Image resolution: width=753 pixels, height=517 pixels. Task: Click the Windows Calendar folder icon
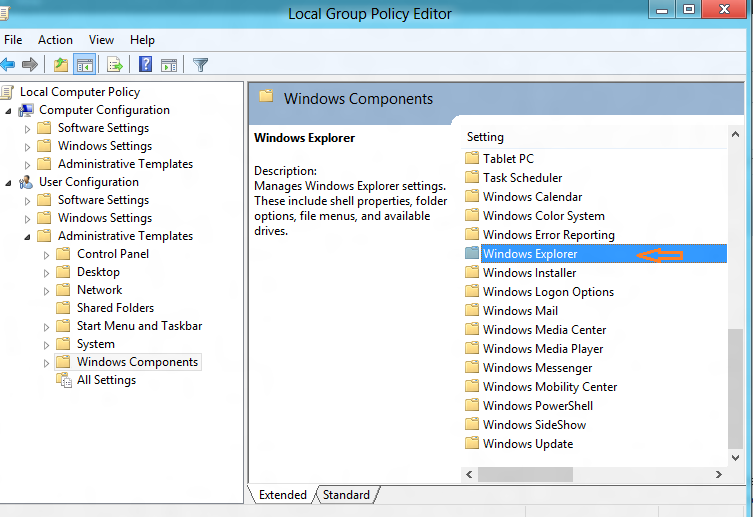pos(472,196)
